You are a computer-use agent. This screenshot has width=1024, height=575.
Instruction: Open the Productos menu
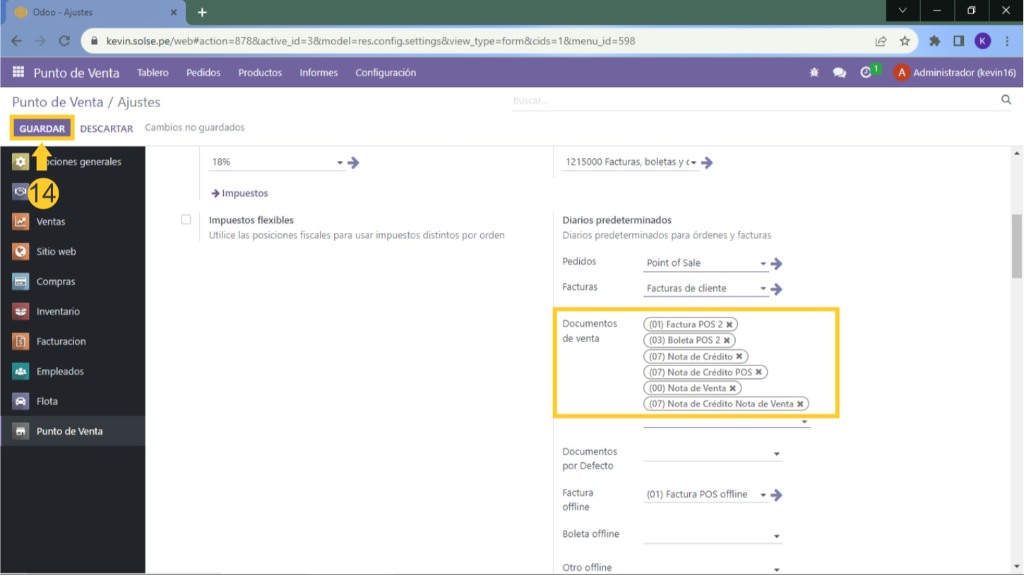coord(260,73)
